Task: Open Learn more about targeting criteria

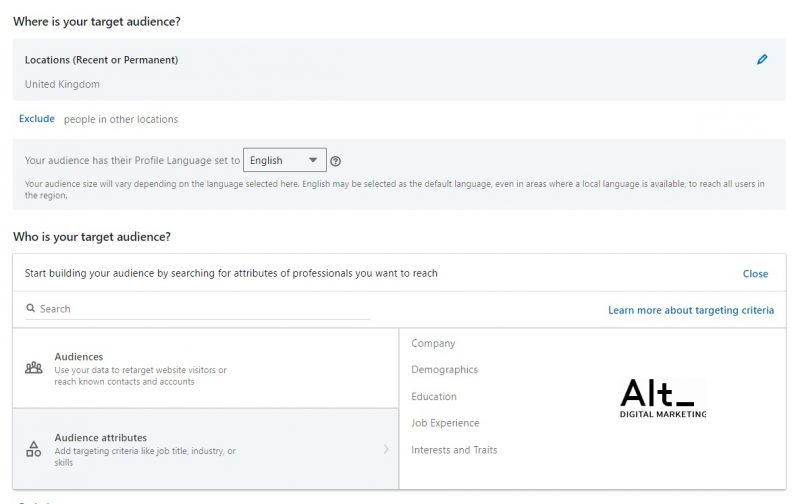Action: [x=690, y=310]
